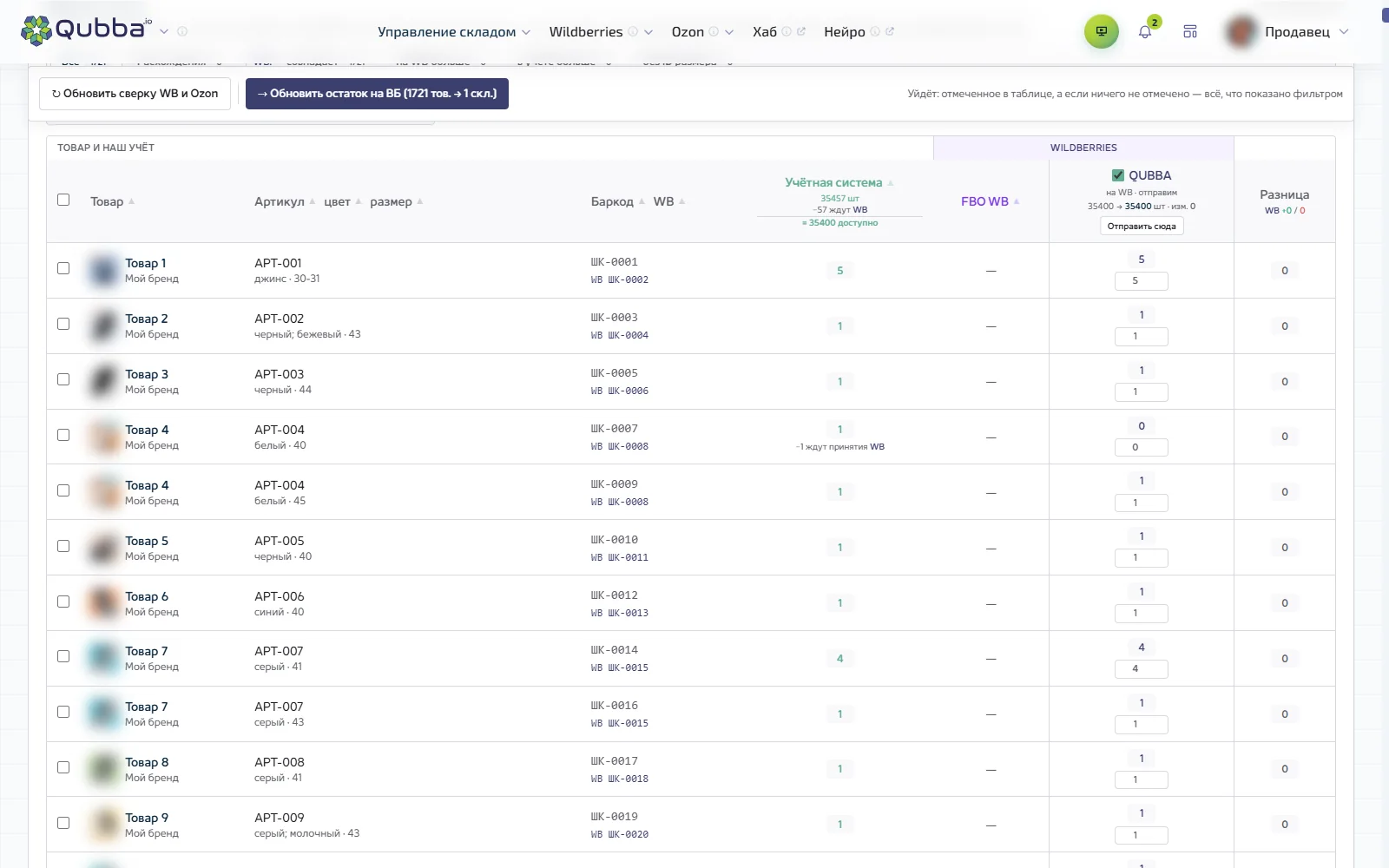Open the Нейро menu item
The image size is (1389, 868).
pyautogui.click(x=845, y=31)
